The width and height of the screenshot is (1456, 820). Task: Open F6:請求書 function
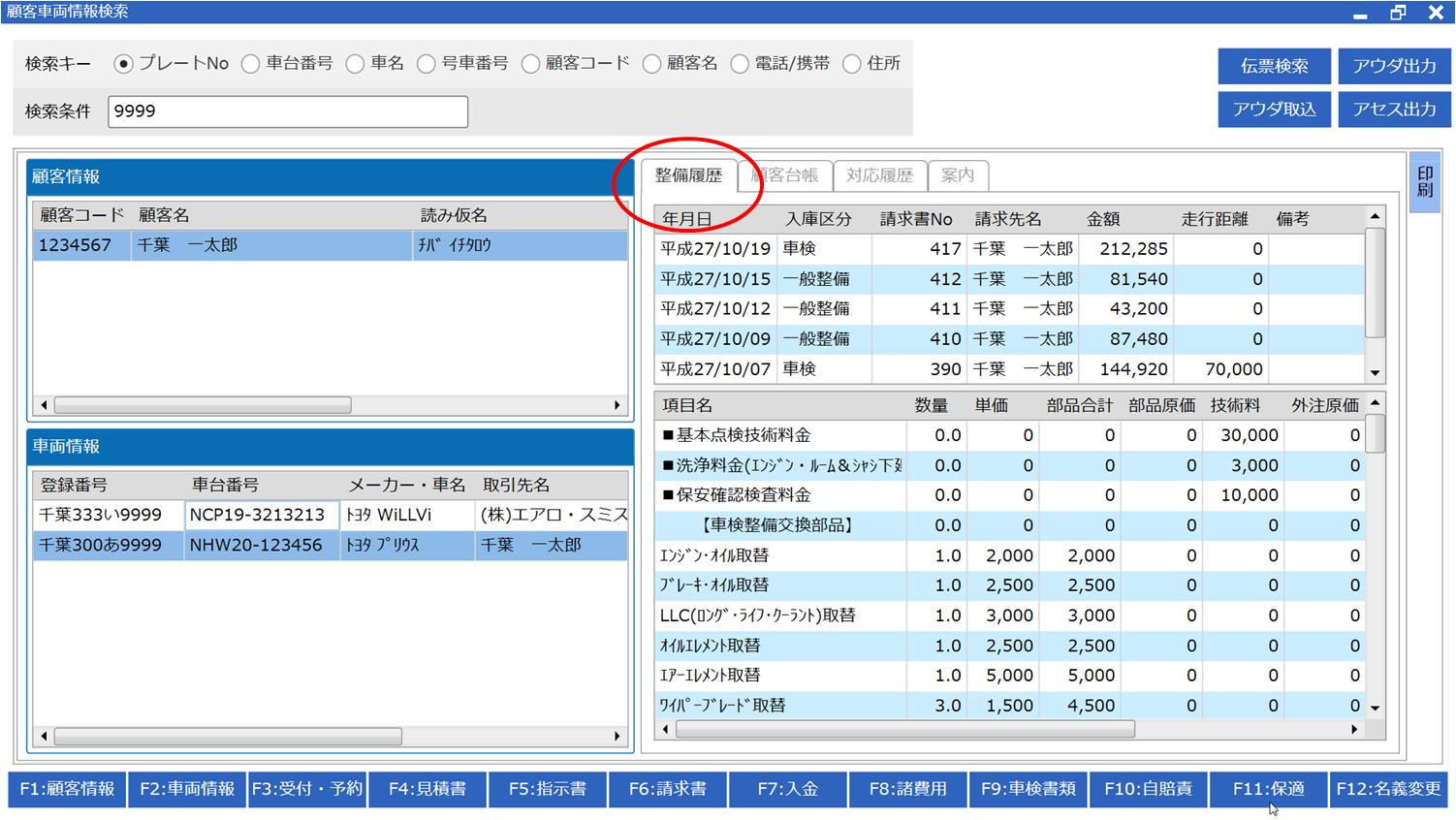click(668, 789)
